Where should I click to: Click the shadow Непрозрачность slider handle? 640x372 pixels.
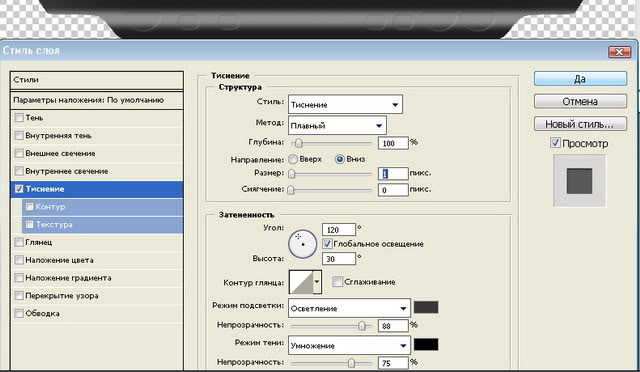351,363
